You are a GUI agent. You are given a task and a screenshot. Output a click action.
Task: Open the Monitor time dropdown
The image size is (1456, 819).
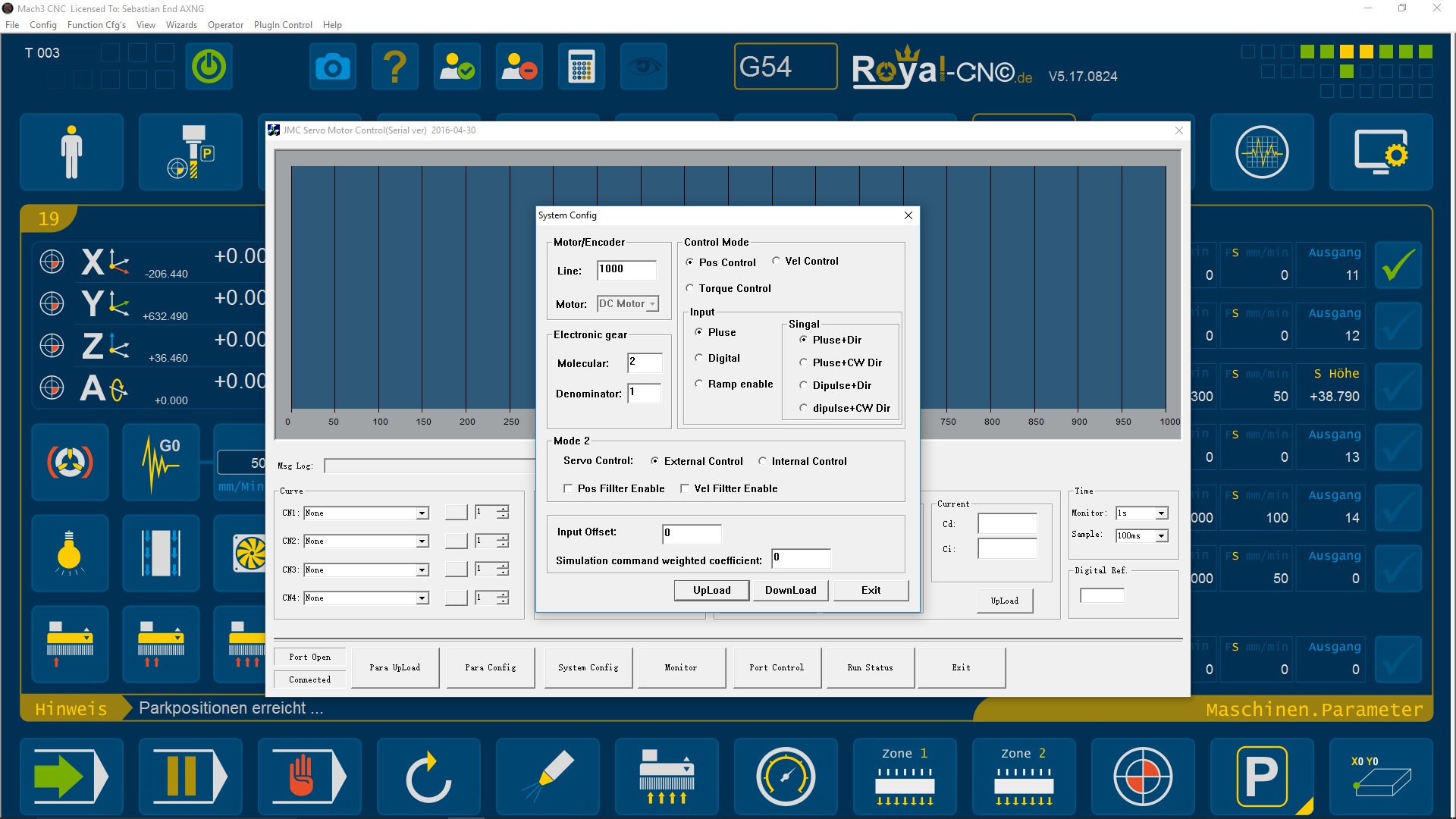(1161, 513)
